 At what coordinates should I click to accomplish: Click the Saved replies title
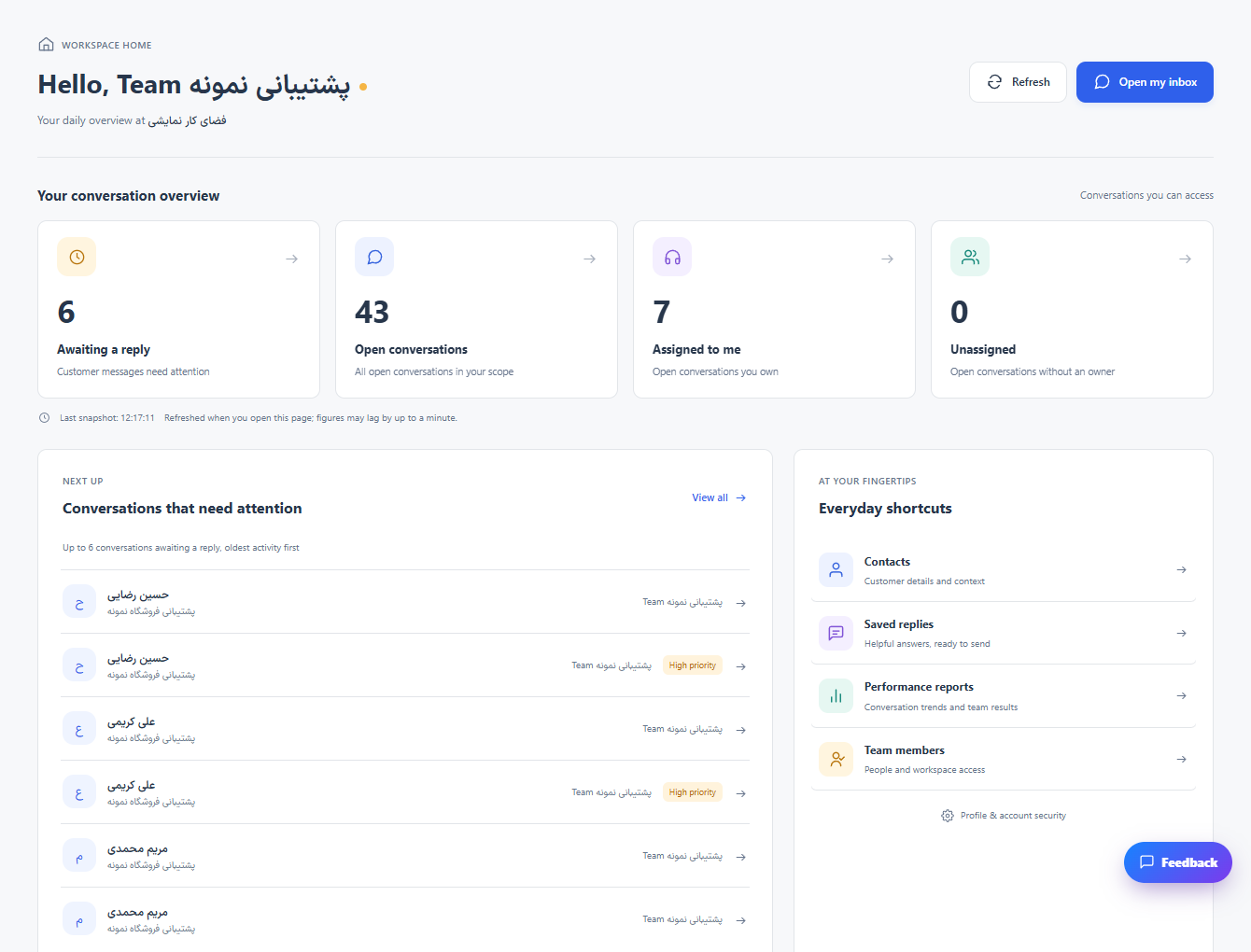pos(899,624)
